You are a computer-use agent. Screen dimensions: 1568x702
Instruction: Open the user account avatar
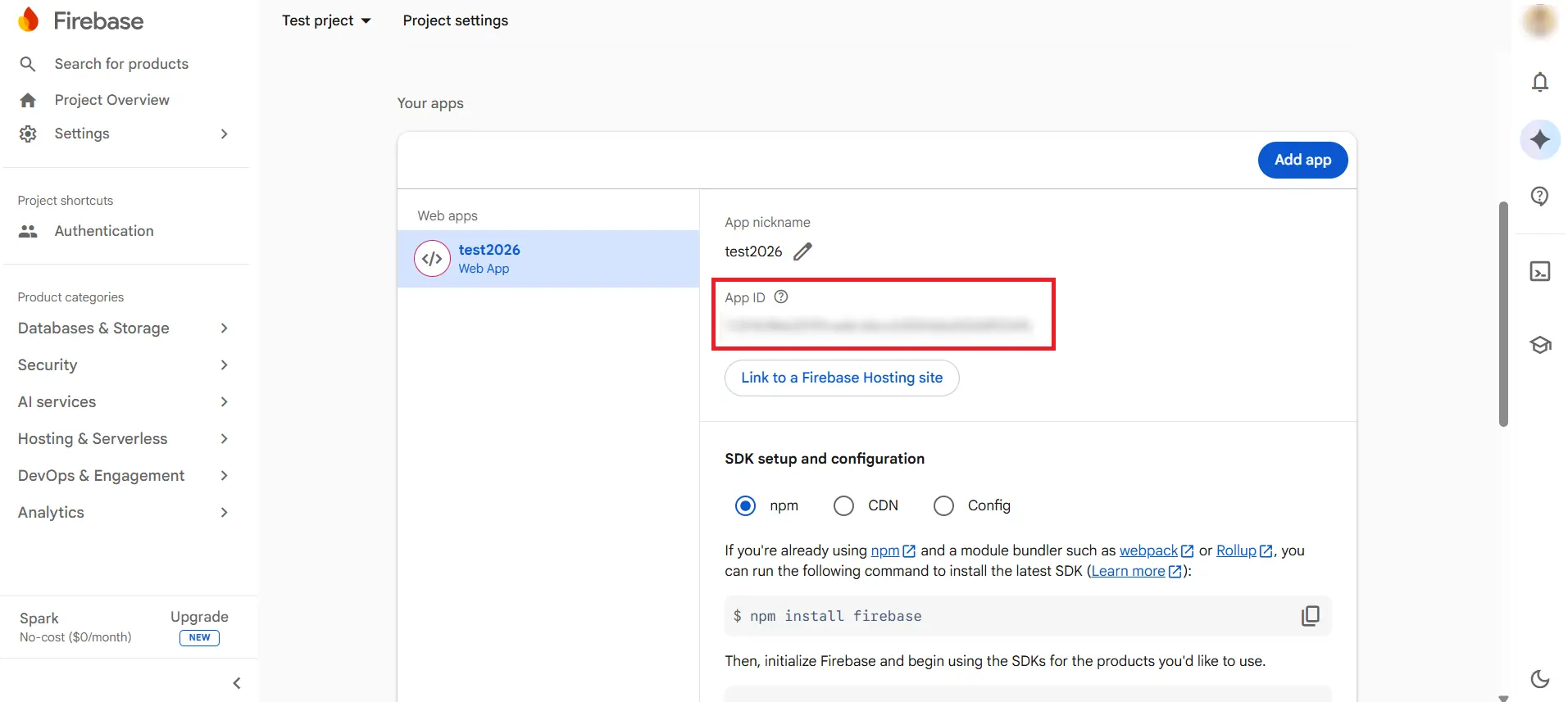(x=1539, y=20)
